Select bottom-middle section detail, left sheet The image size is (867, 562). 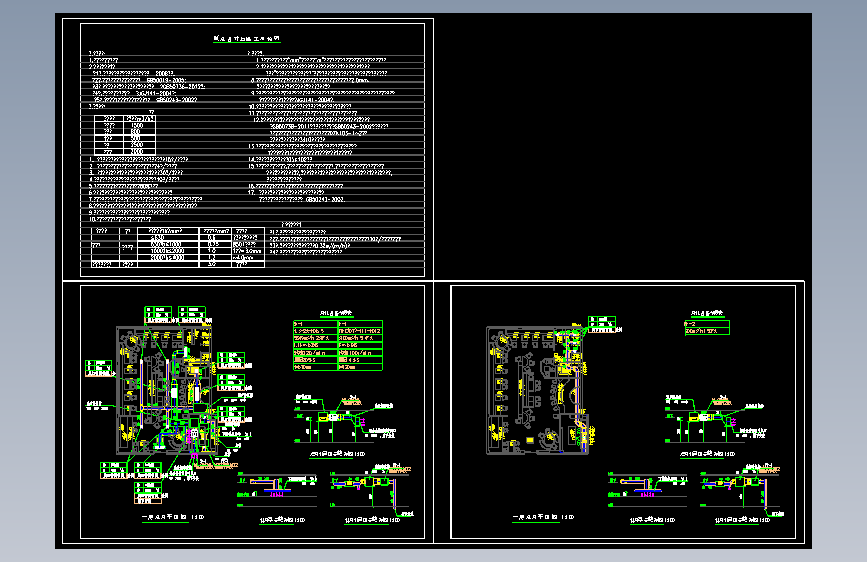(x=277, y=490)
